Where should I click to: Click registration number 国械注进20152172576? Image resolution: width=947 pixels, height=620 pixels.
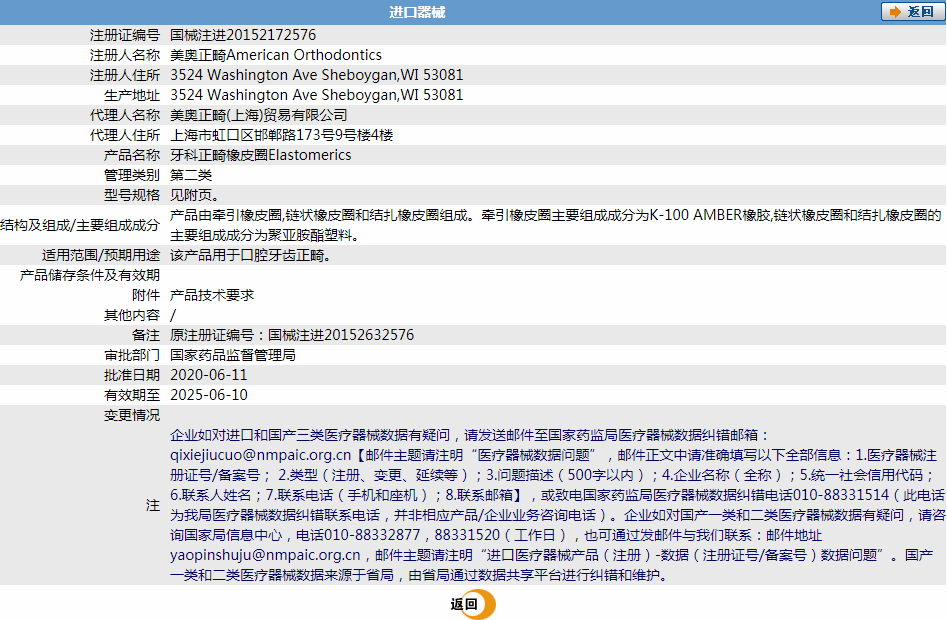click(243, 35)
